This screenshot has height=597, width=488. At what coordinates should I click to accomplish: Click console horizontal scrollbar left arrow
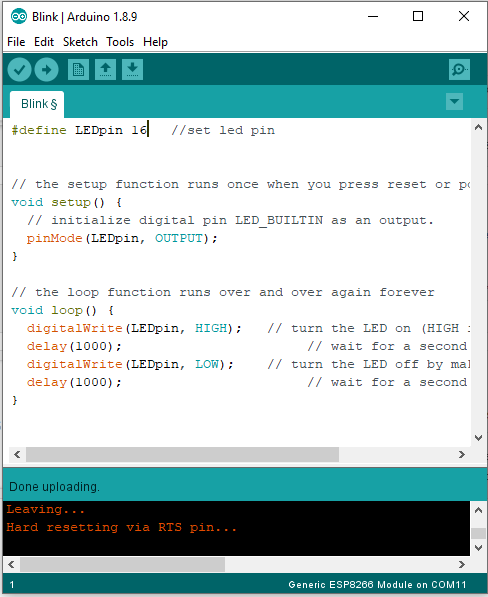click(11, 564)
